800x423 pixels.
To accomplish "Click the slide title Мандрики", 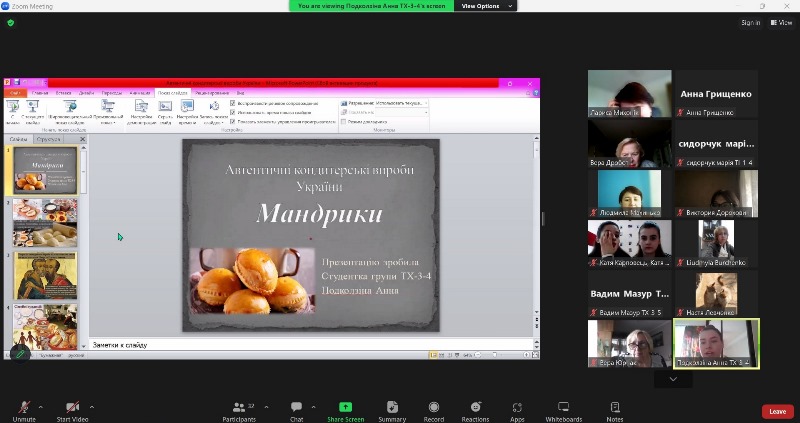I will point(319,214).
